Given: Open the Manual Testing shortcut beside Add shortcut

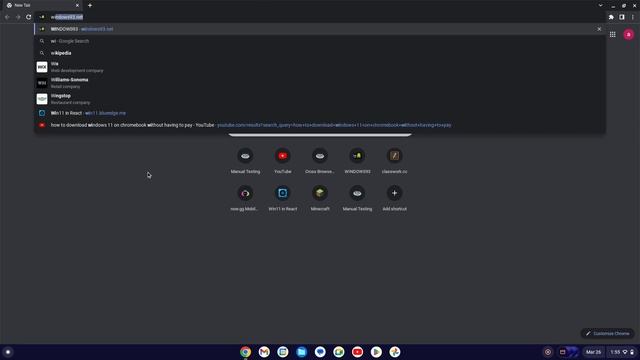Looking at the screenshot, I should point(357,198).
